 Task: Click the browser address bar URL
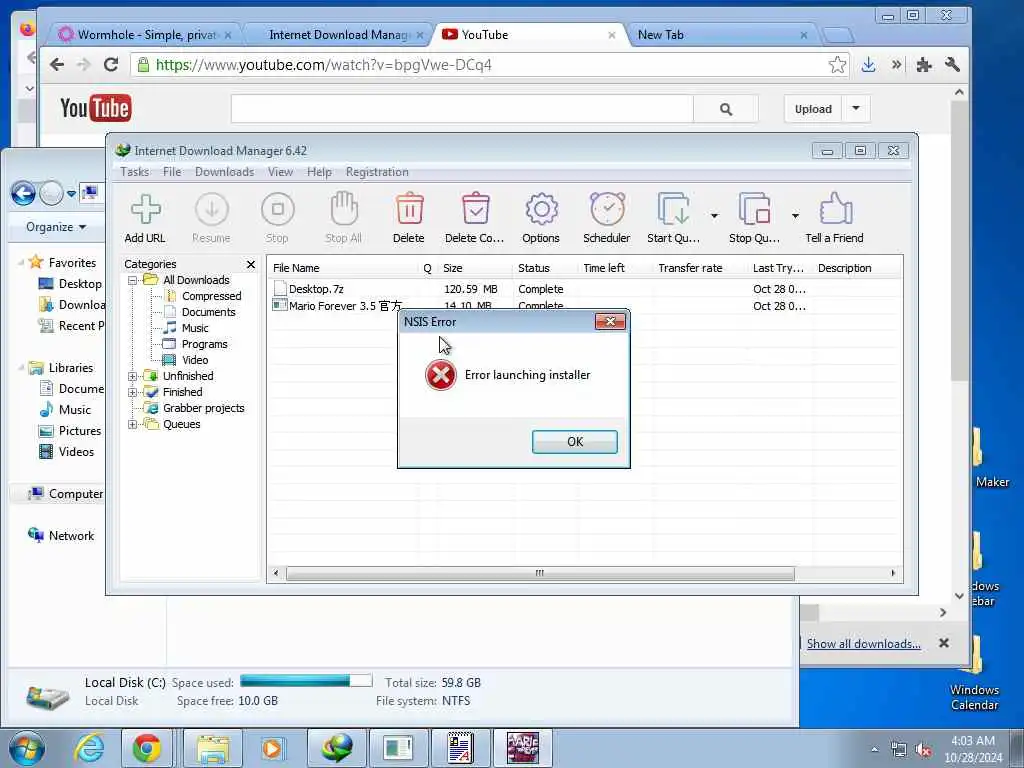coord(323,65)
